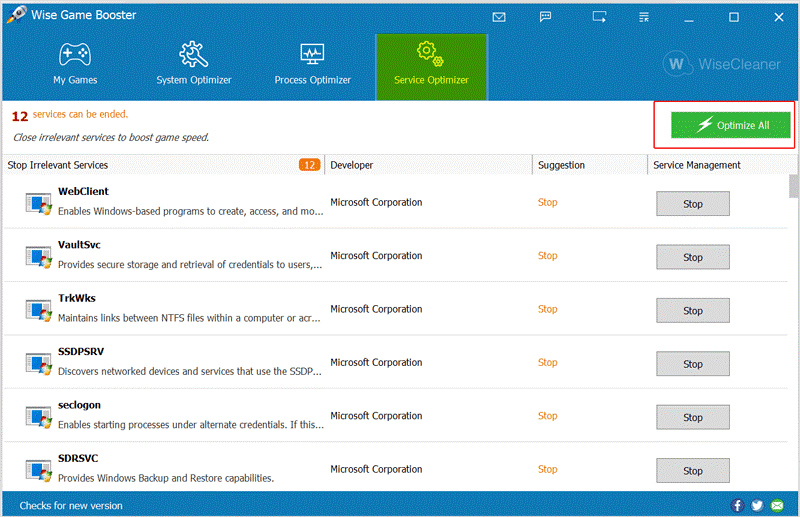Stop the TrkWks service

click(x=693, y=310)
